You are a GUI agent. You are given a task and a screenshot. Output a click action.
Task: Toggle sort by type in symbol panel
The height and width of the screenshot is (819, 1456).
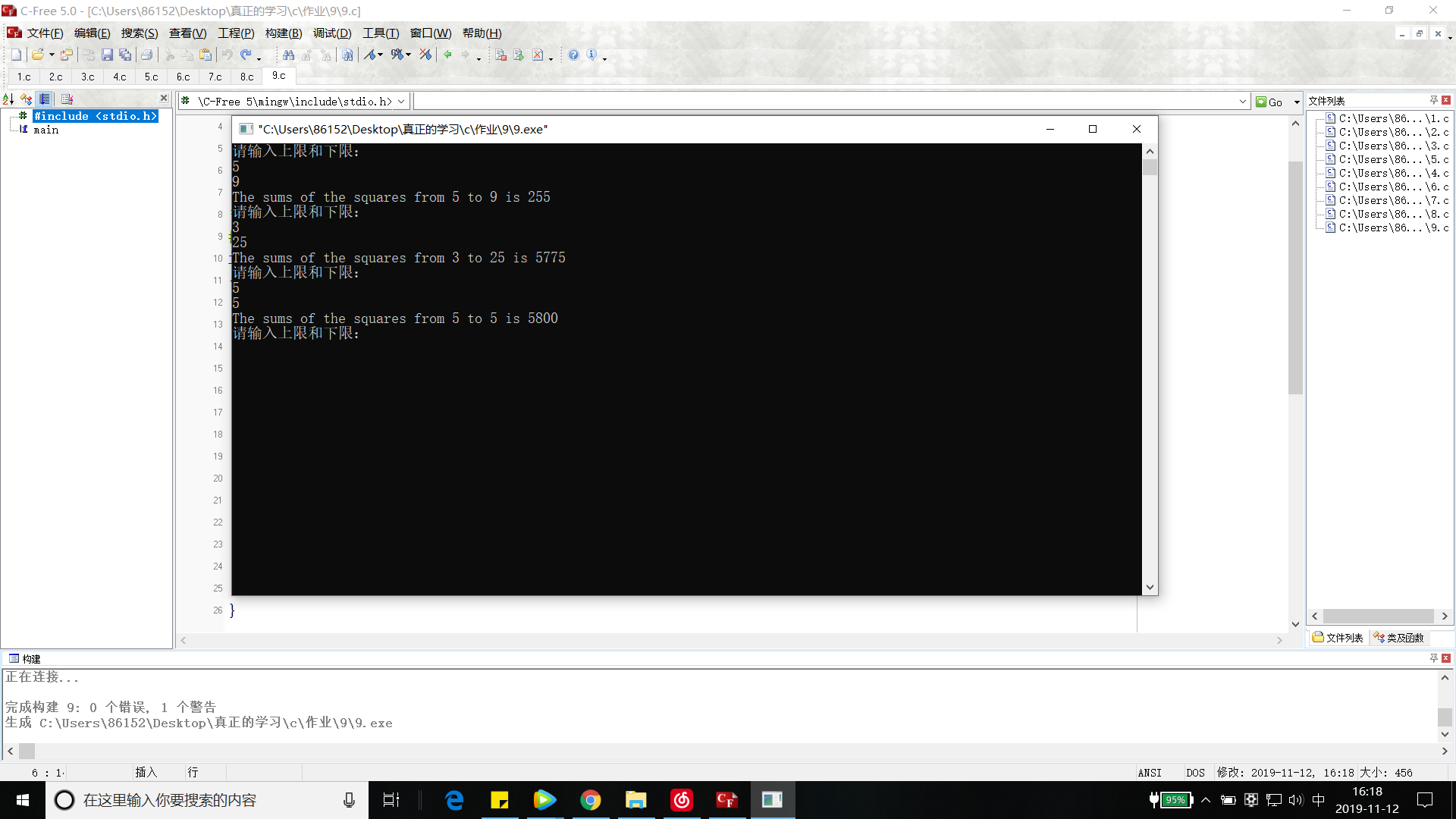tap(27, 99)
